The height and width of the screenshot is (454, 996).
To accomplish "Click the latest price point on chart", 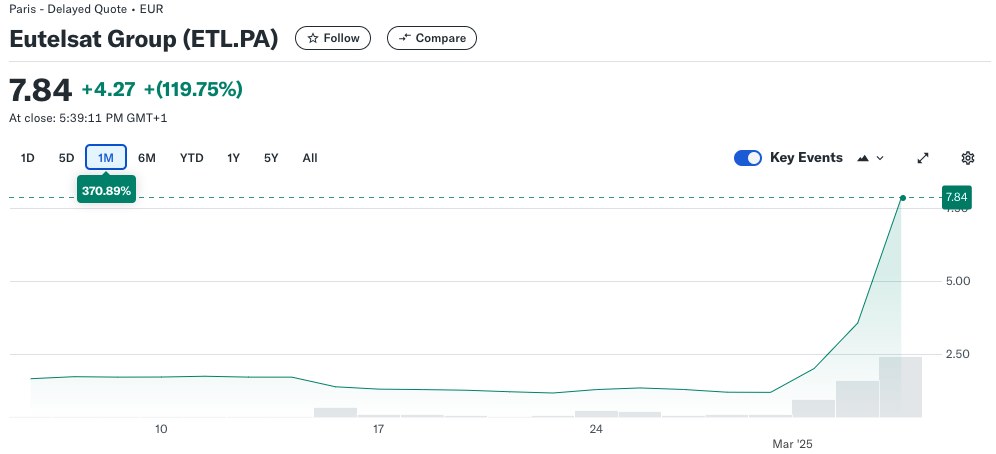I will coord(903,198).
